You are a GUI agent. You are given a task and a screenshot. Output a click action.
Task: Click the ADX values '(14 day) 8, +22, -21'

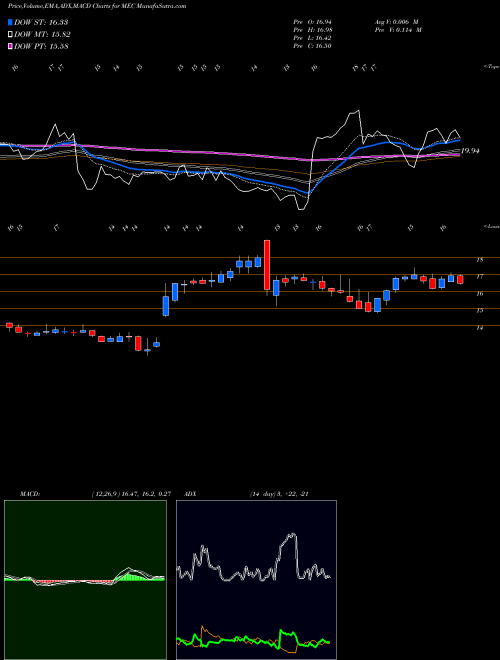(279, 494)
